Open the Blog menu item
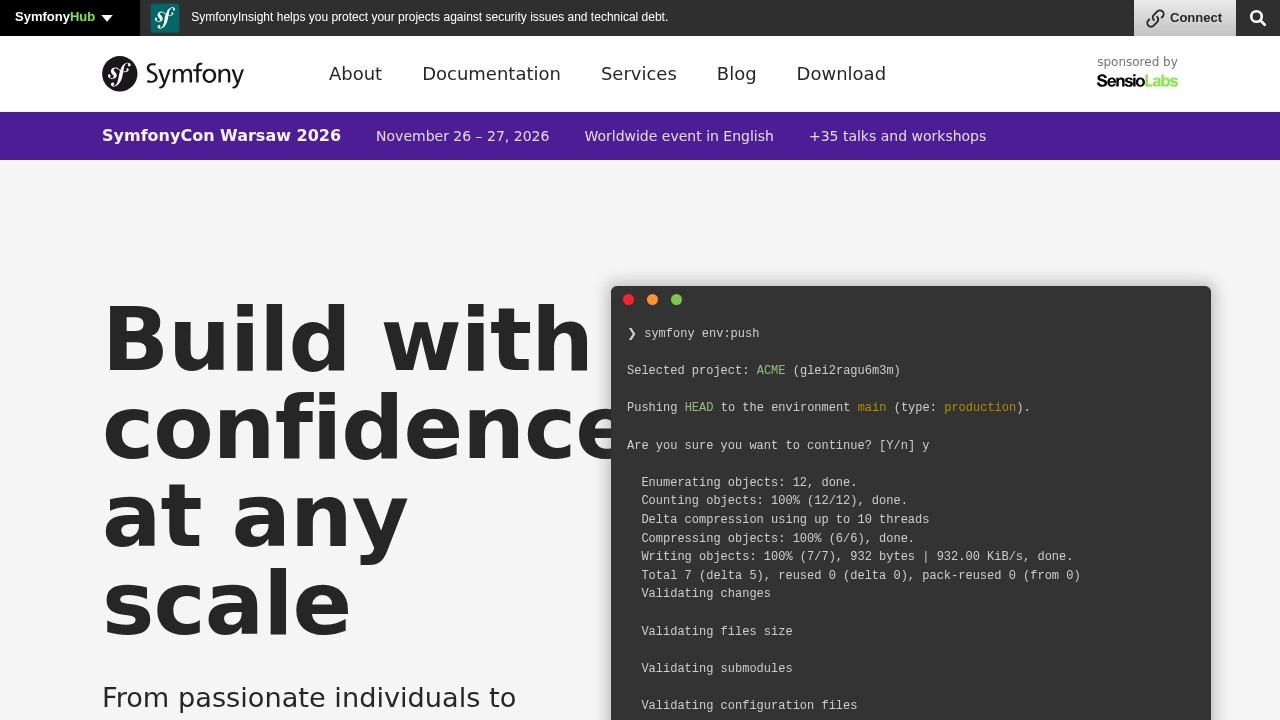This screenshot has height=720, width=1280. coord(736,74)
